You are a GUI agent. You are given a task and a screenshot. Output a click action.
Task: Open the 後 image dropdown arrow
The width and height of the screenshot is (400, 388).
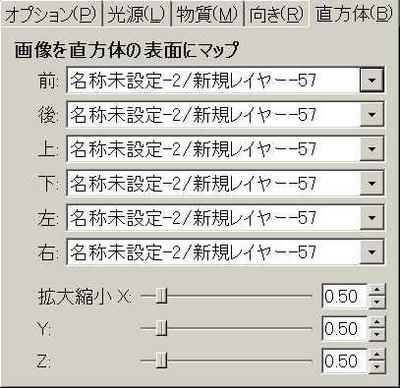371,115
